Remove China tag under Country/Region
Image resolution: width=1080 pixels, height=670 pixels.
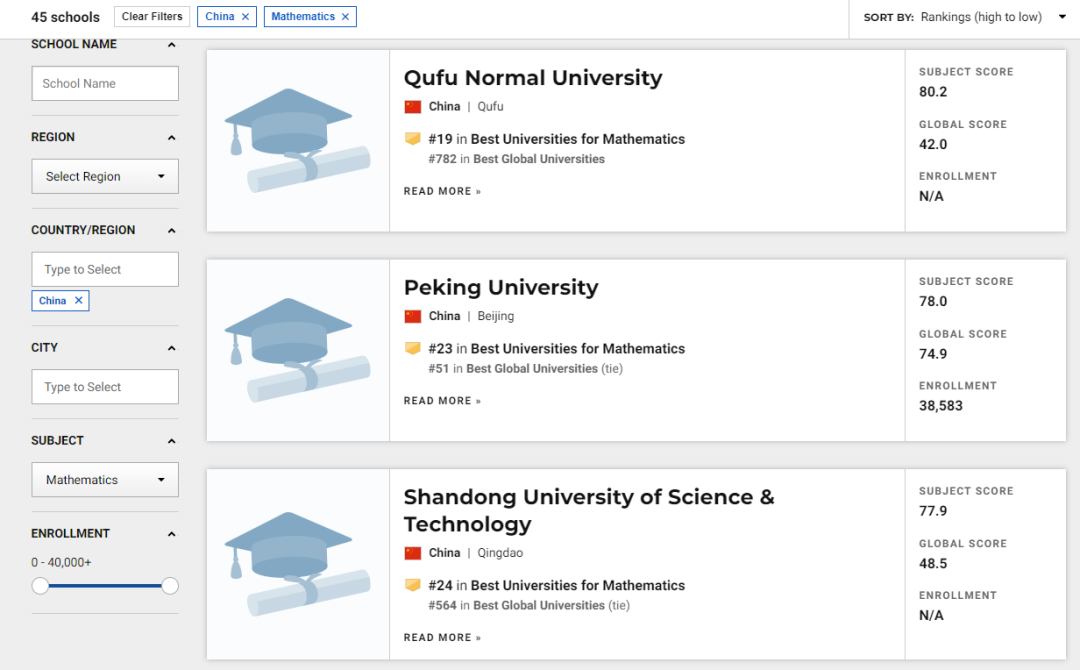[x=78, y=301]
